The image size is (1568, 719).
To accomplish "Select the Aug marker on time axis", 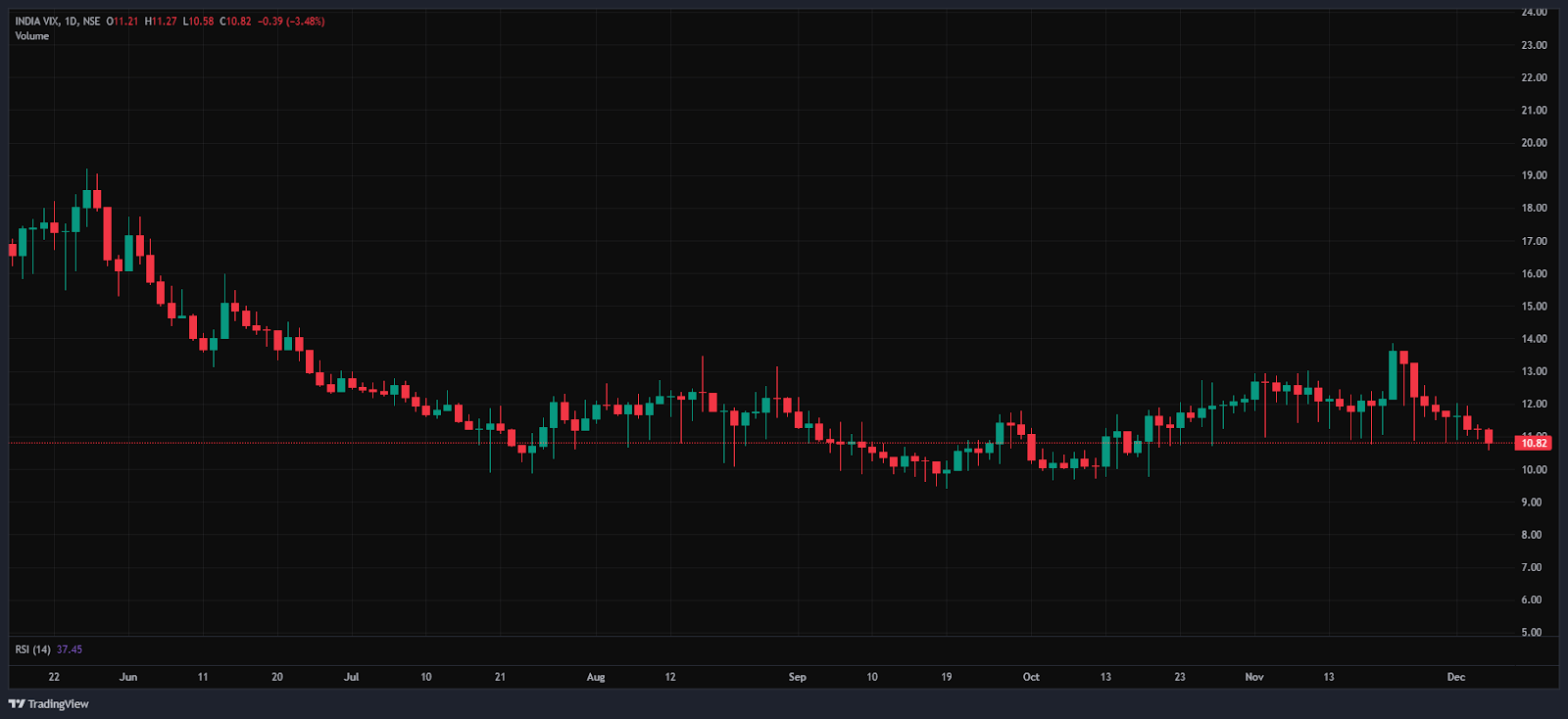I will 596,677.
